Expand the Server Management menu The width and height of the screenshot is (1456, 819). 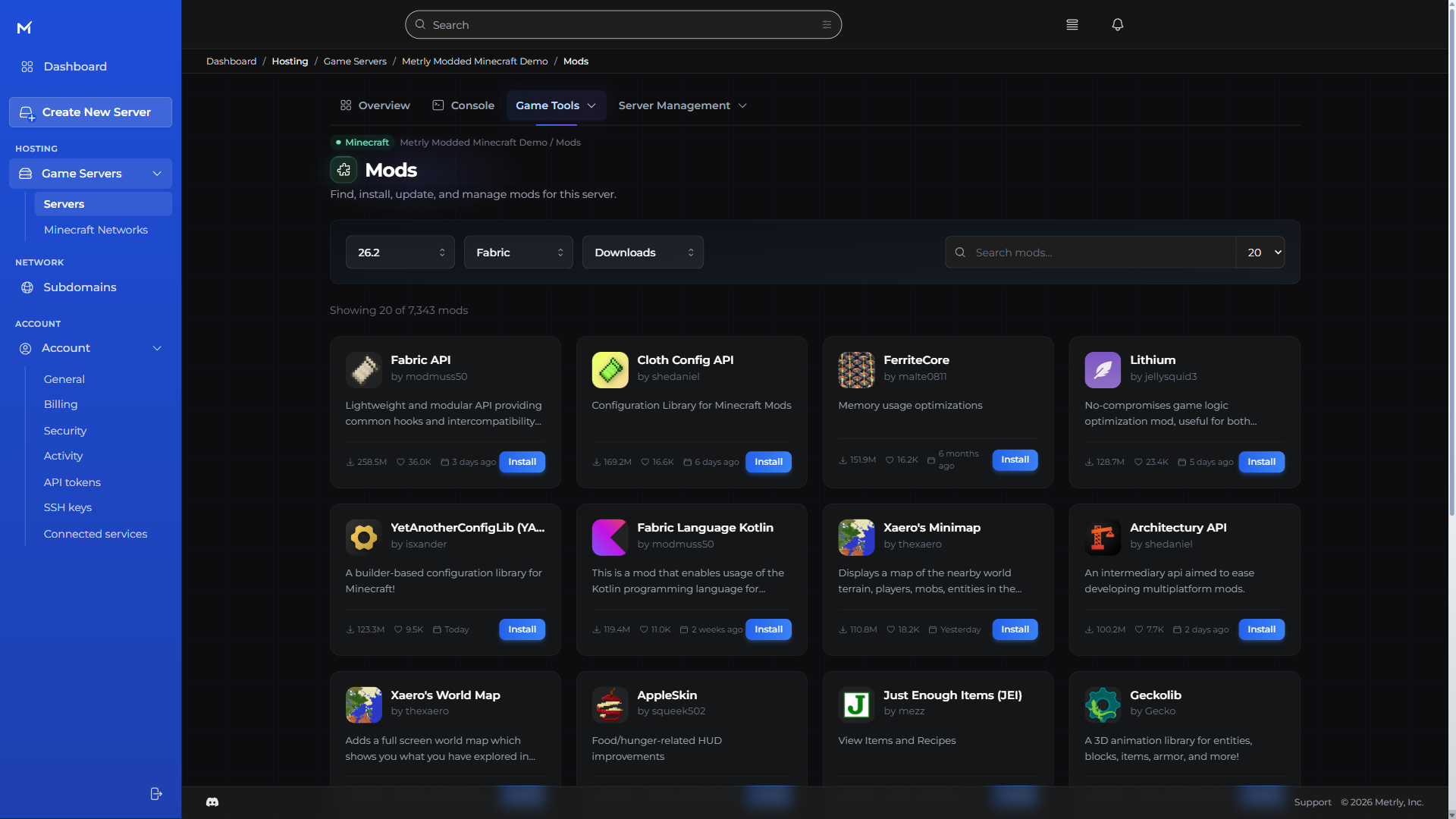682,105
